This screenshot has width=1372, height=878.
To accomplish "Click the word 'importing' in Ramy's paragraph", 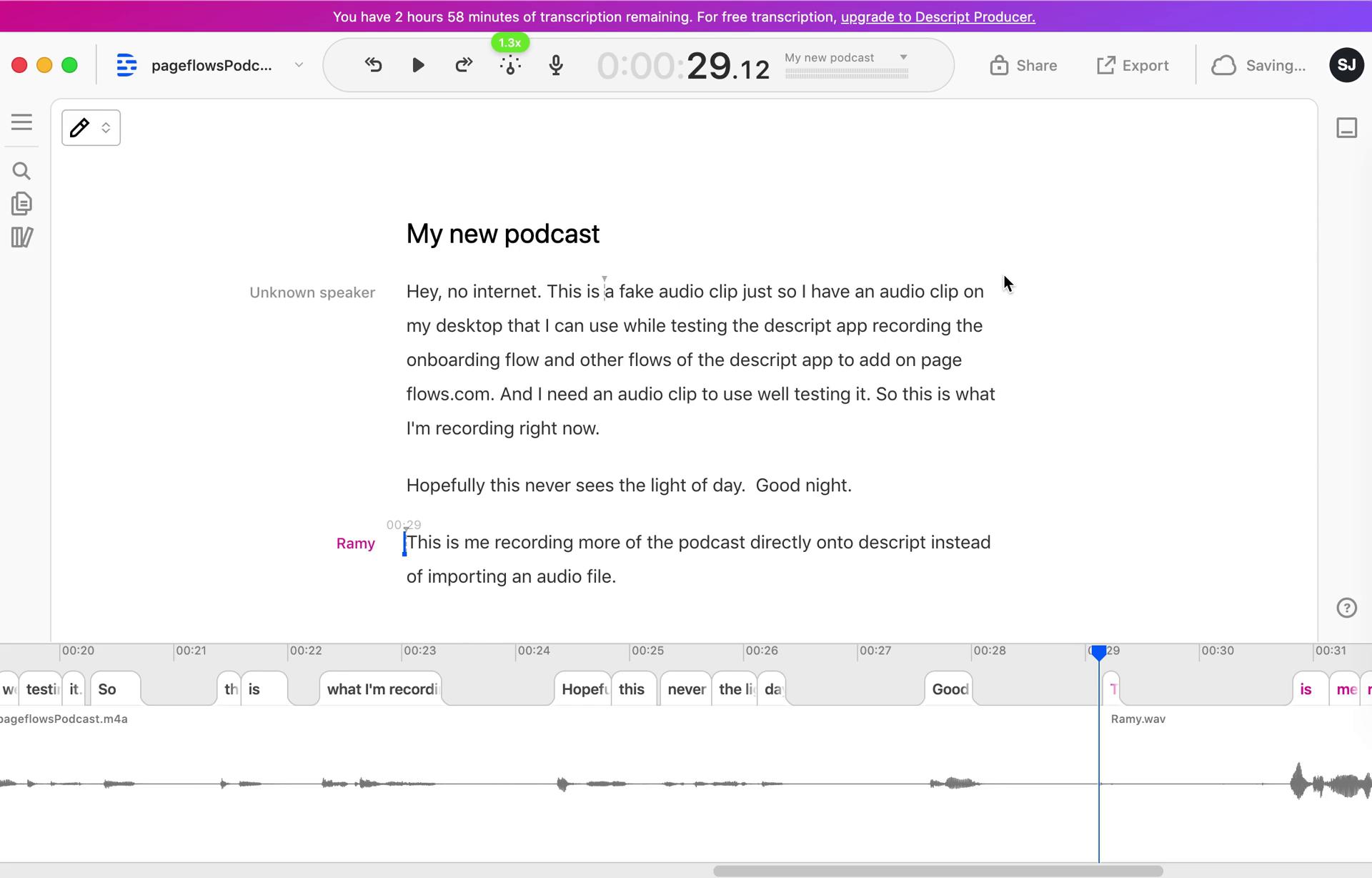I will (467, 577).
